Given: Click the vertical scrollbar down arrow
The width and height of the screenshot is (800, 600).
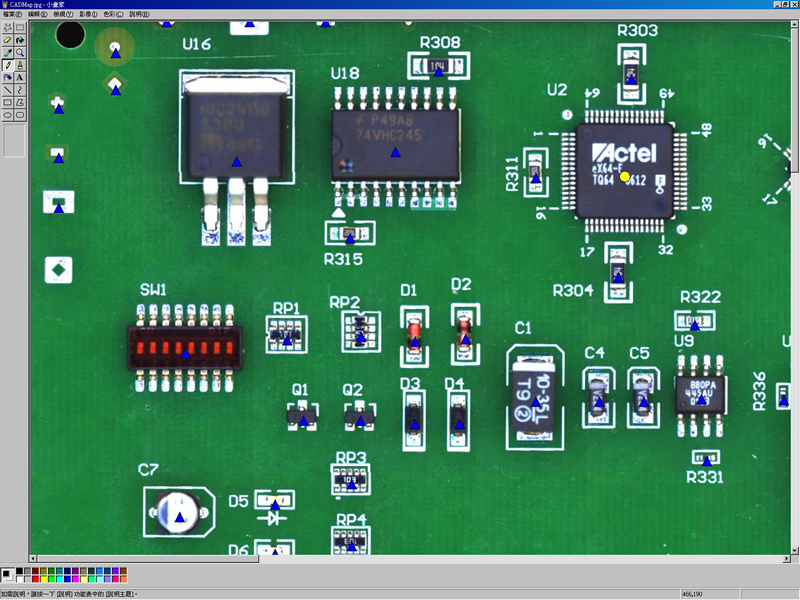Looking at the screenshot, I should [795, 551].
